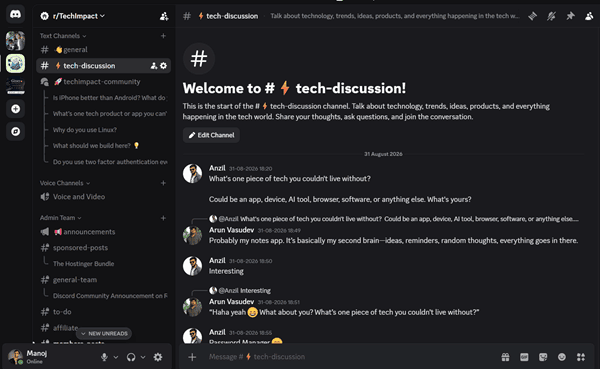Select the first server avatar in sidebar

click(15, 41)
